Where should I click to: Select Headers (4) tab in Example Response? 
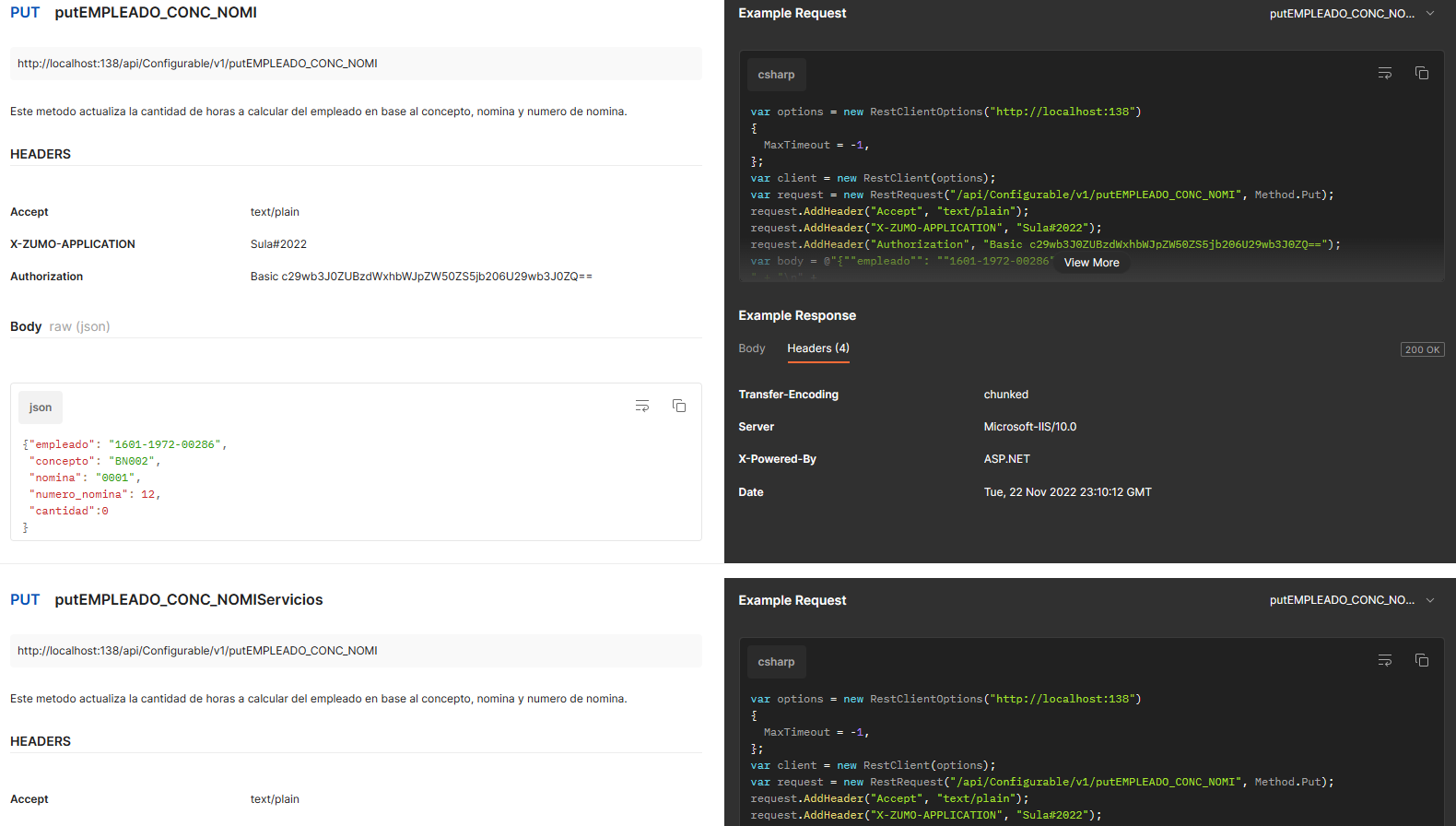point(818,348)
